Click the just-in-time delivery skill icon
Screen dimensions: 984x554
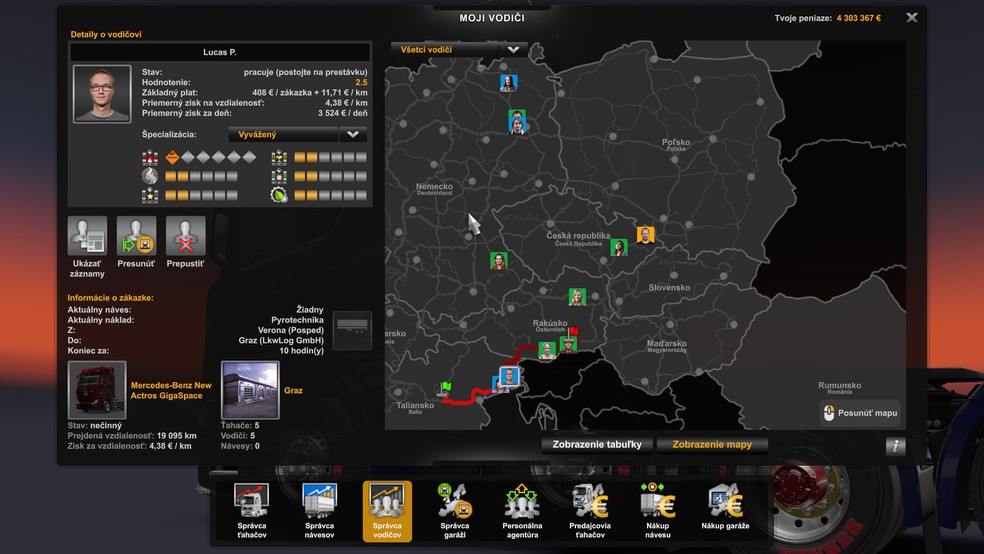[279, 176]
